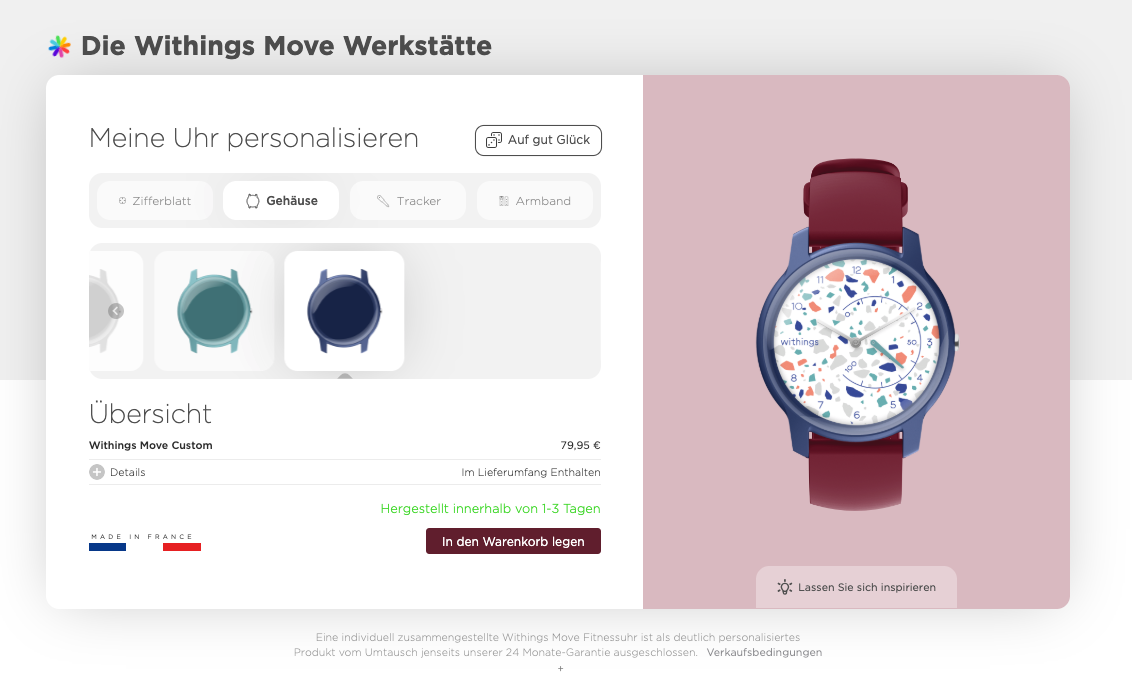Click the strap icon beside Armband
1132x685 pixels.
pos(504,201)
